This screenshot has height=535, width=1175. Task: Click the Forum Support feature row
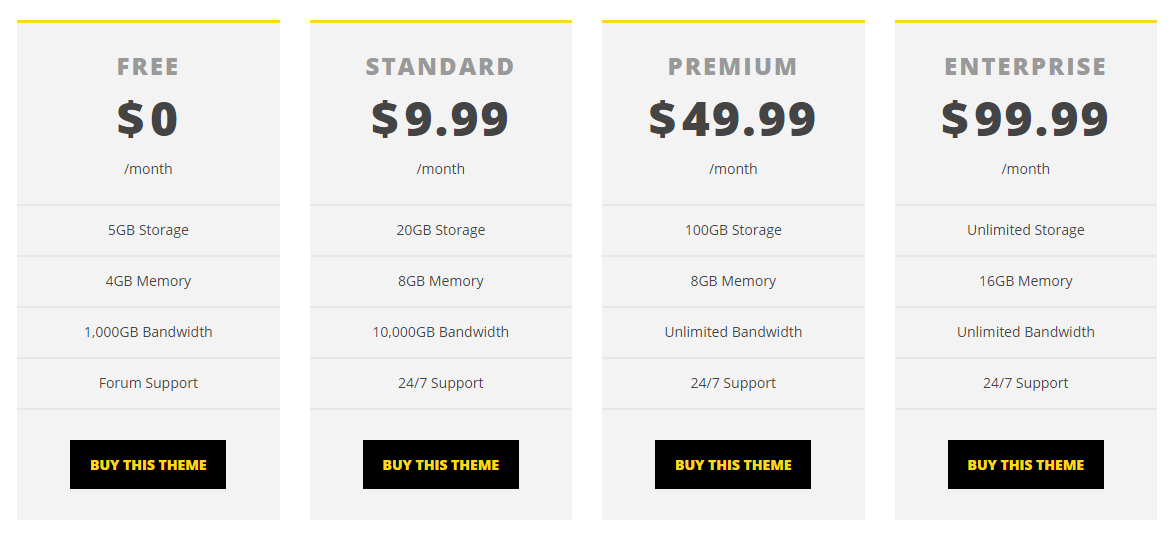point(148,383)
